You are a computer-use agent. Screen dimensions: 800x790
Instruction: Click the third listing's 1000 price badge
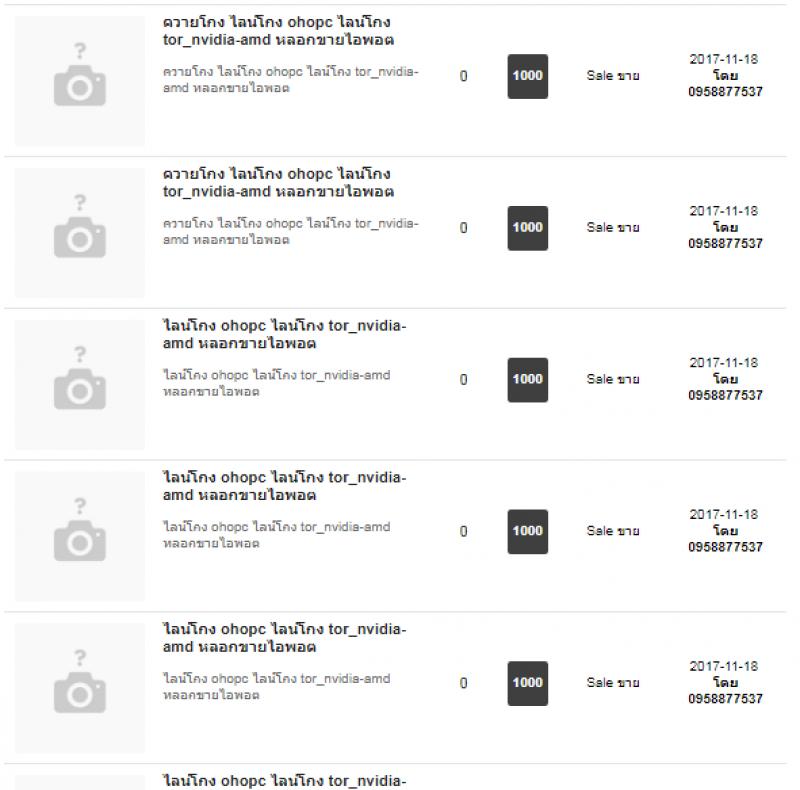tap(528, 380)
